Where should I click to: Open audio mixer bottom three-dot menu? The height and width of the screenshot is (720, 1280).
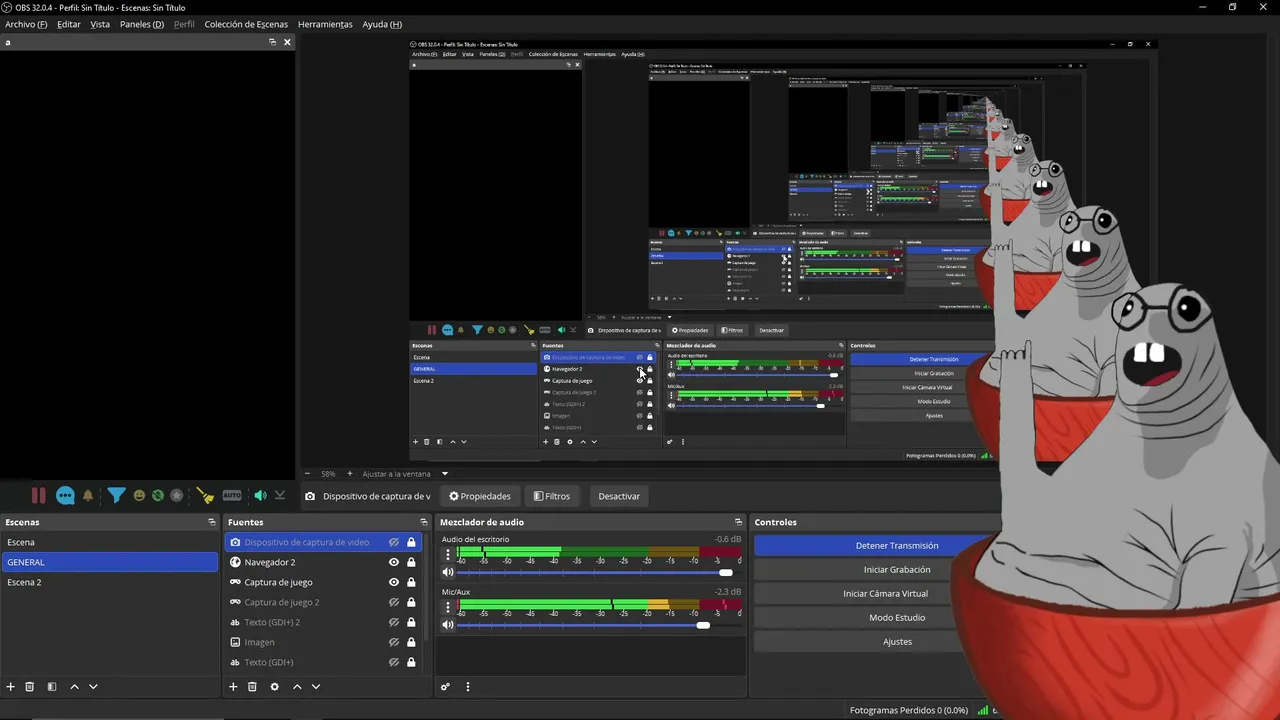pyautogui.click(x=467, y=687)
